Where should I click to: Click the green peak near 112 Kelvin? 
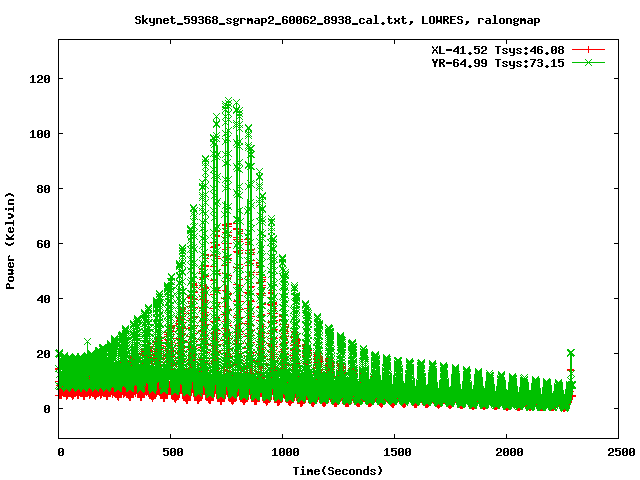[x=228, y=101]
